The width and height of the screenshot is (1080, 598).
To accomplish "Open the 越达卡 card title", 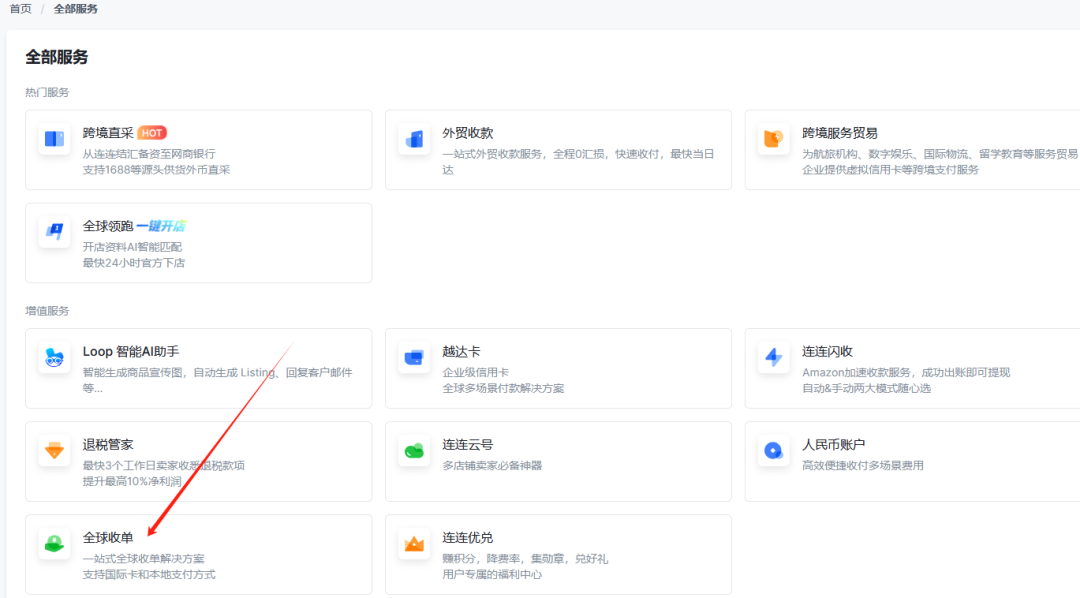I will 461,352.
